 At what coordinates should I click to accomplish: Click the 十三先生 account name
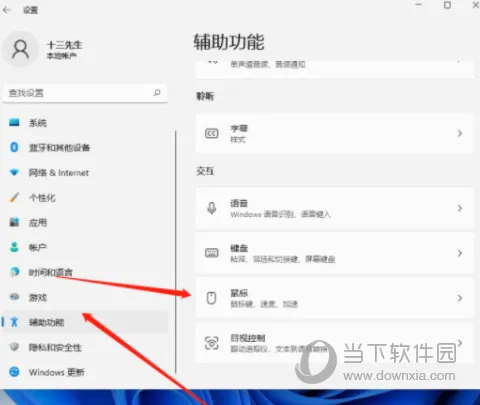[65, 45]
